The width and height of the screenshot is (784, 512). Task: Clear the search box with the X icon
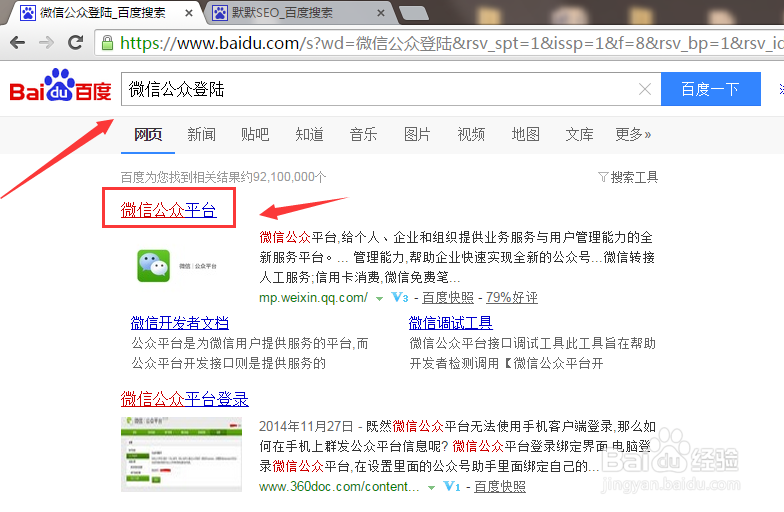pos(645,89)
